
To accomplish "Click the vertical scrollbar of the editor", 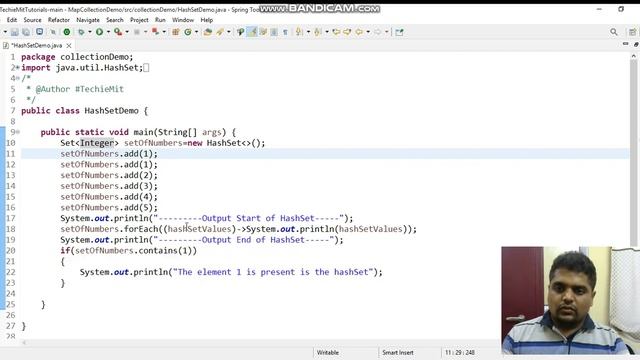I will click(633, 153).
